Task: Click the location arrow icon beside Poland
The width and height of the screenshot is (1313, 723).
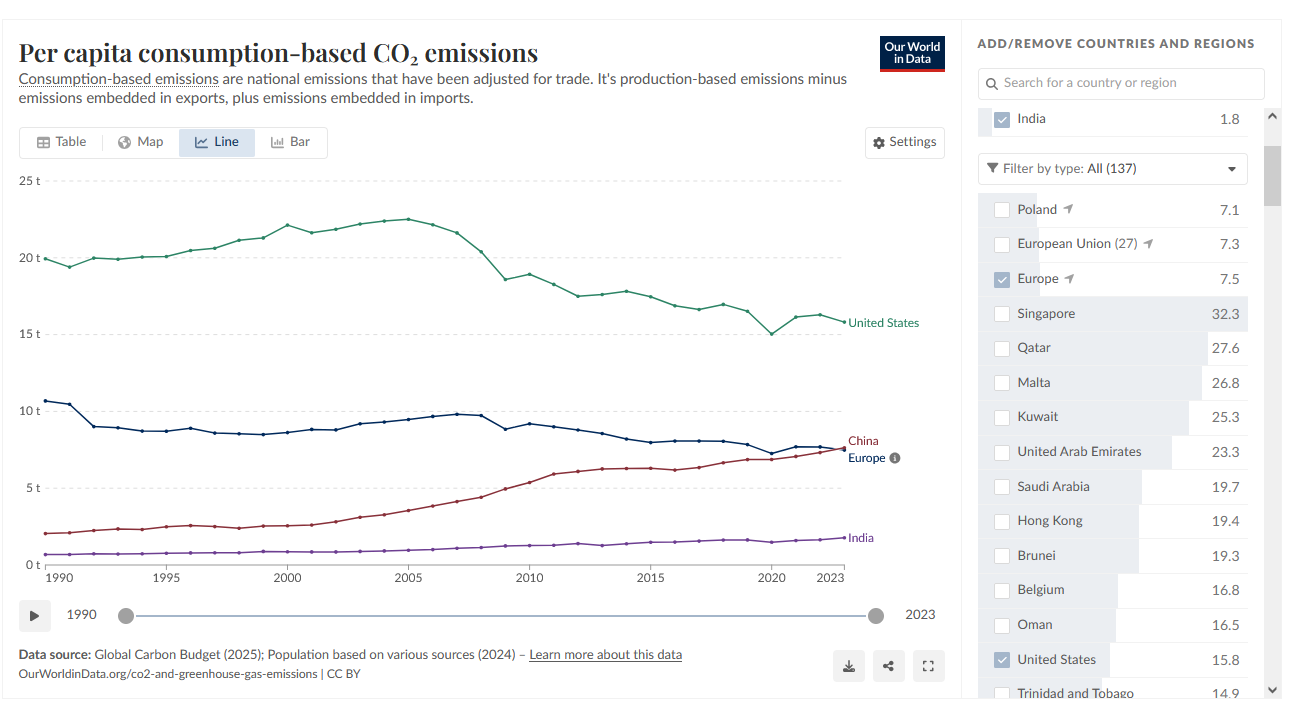Action: (1068, 209)
